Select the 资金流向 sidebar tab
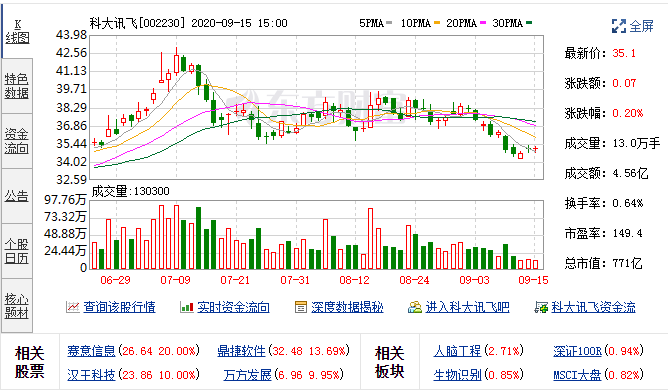The width and height of the screenshot is (668, 392). 17,141
